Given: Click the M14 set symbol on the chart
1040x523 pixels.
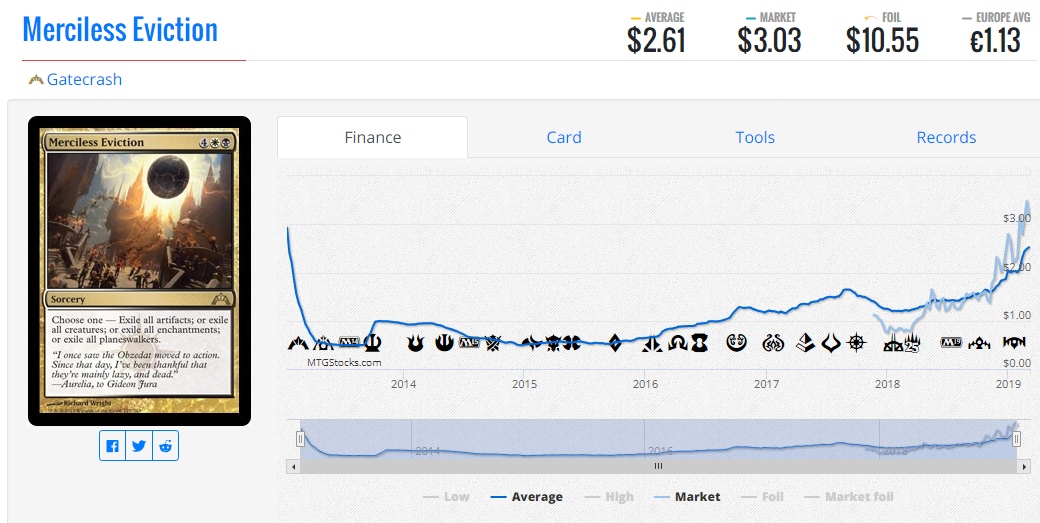Looking at the screenshot, I should [x=349, y=341].
